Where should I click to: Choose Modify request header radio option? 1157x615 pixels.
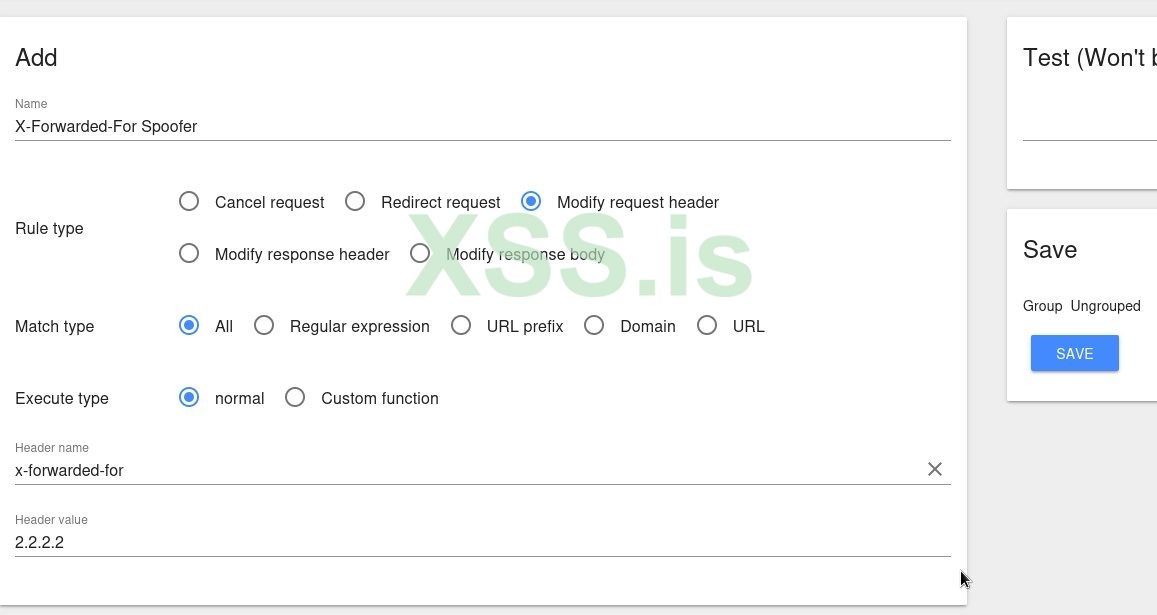[x=531, y=202]
